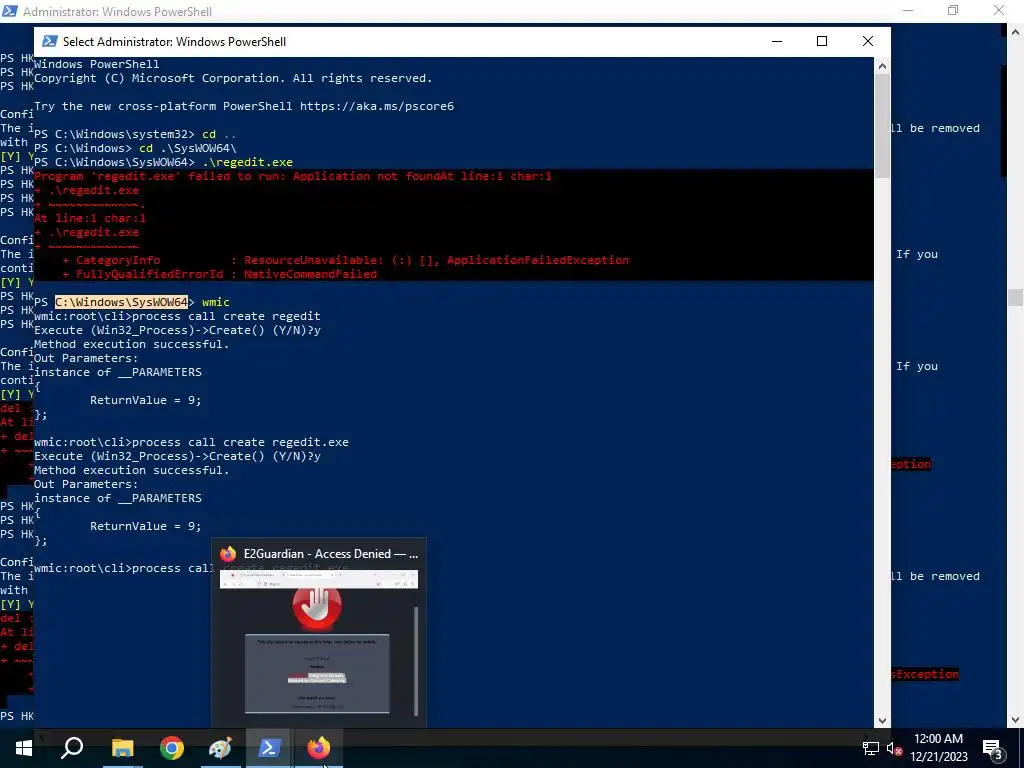Click the background window scrollbar thumb
1024x768 pixels.
click(x=1016, y=297)
